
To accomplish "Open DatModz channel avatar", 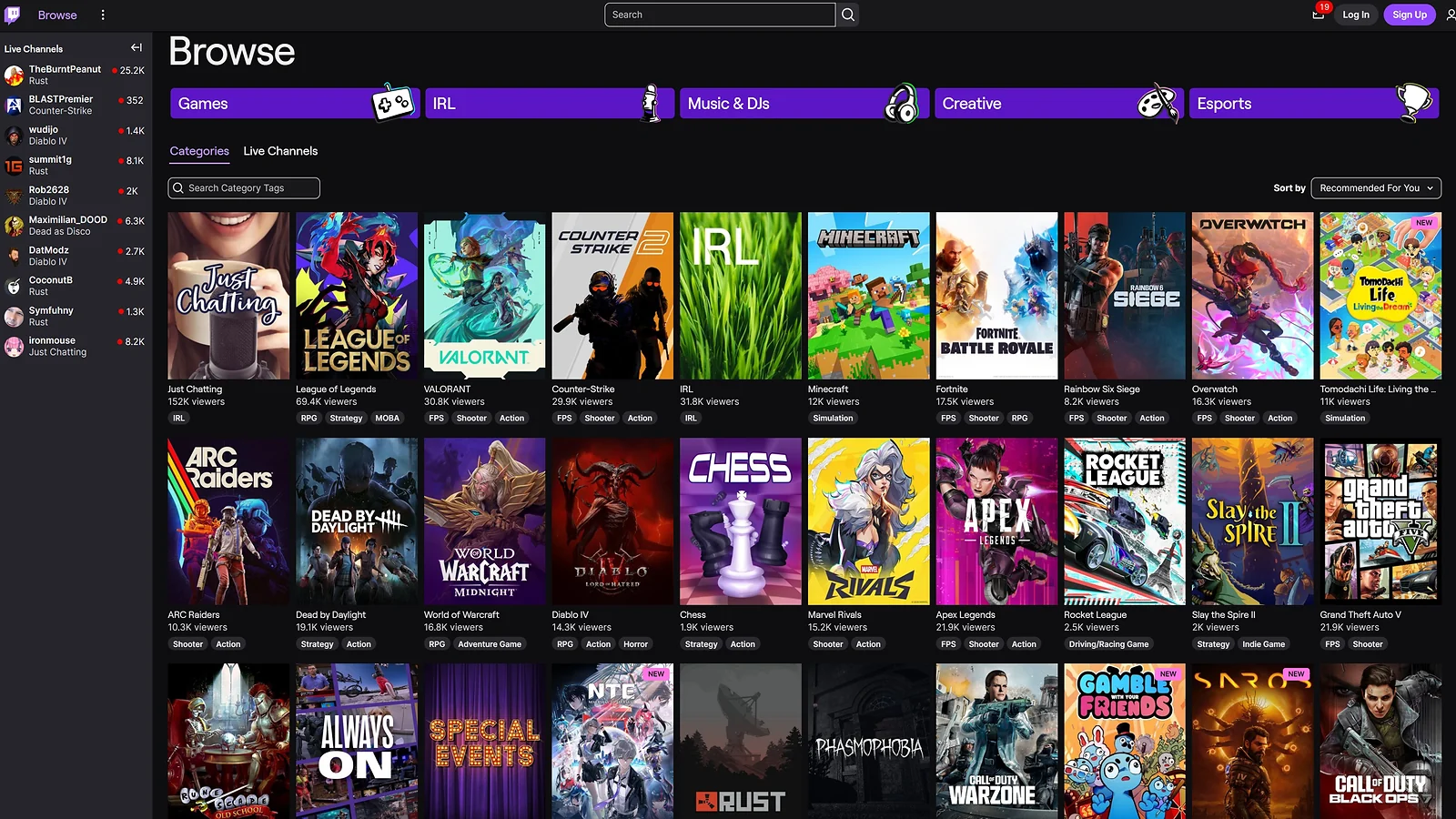I will click(x=14, y=256).
